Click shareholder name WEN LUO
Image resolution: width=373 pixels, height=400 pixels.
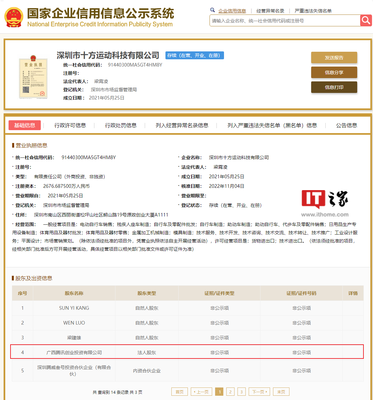pos(74,323)
